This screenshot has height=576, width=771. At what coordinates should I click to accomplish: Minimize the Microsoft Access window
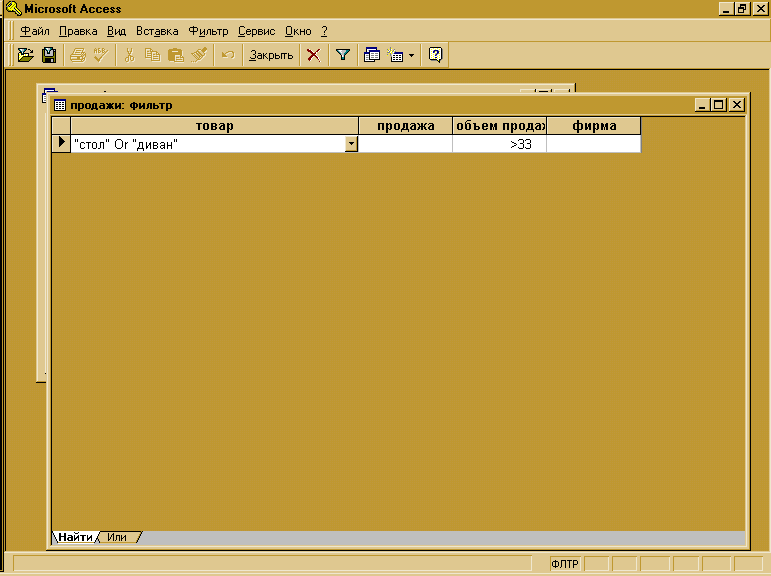point(726,9)
